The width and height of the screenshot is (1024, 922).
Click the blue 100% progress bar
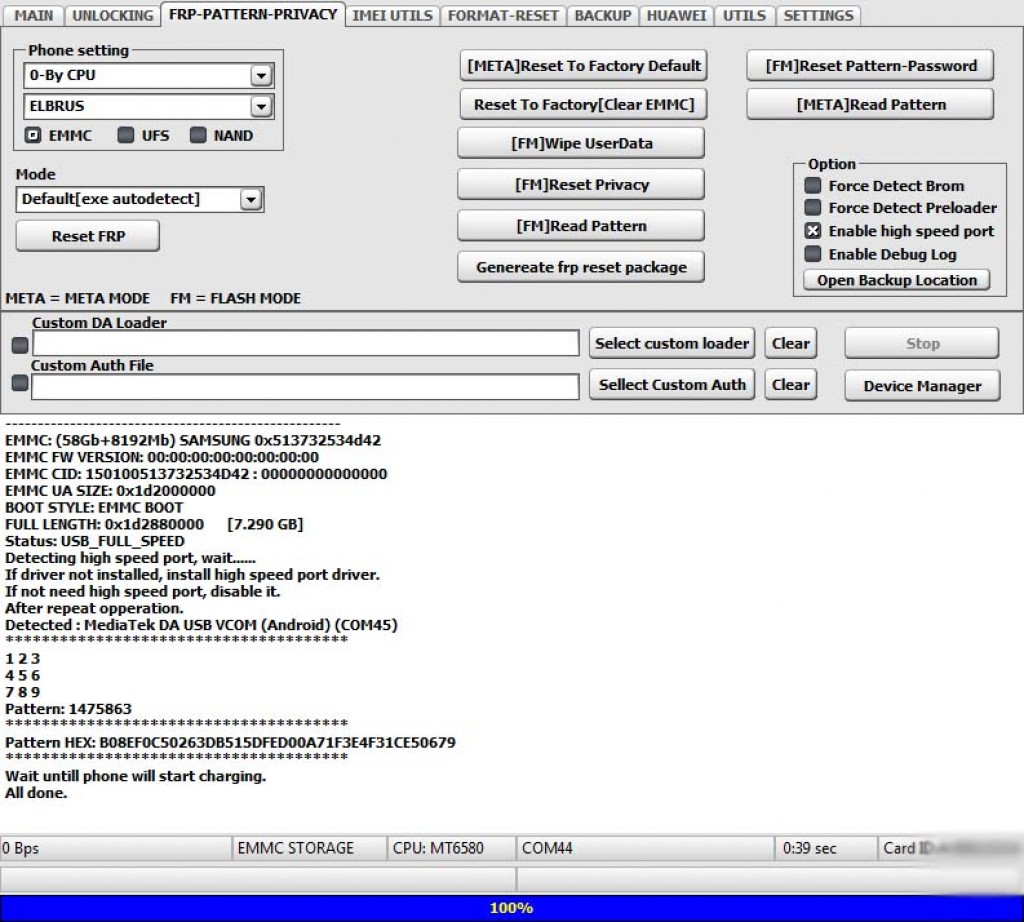tap(511, 908)
